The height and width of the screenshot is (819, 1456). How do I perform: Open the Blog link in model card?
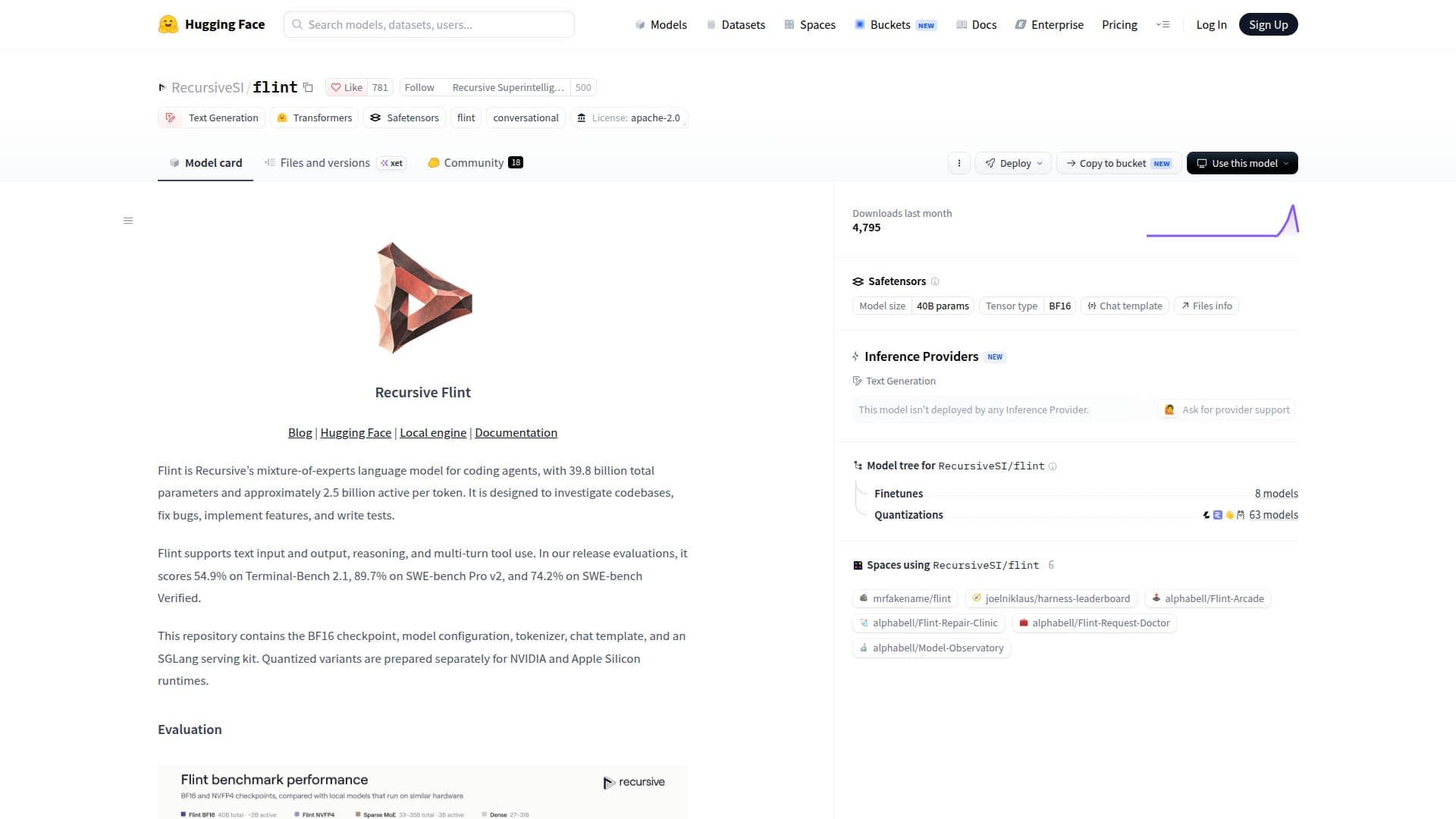coord(300,432)
